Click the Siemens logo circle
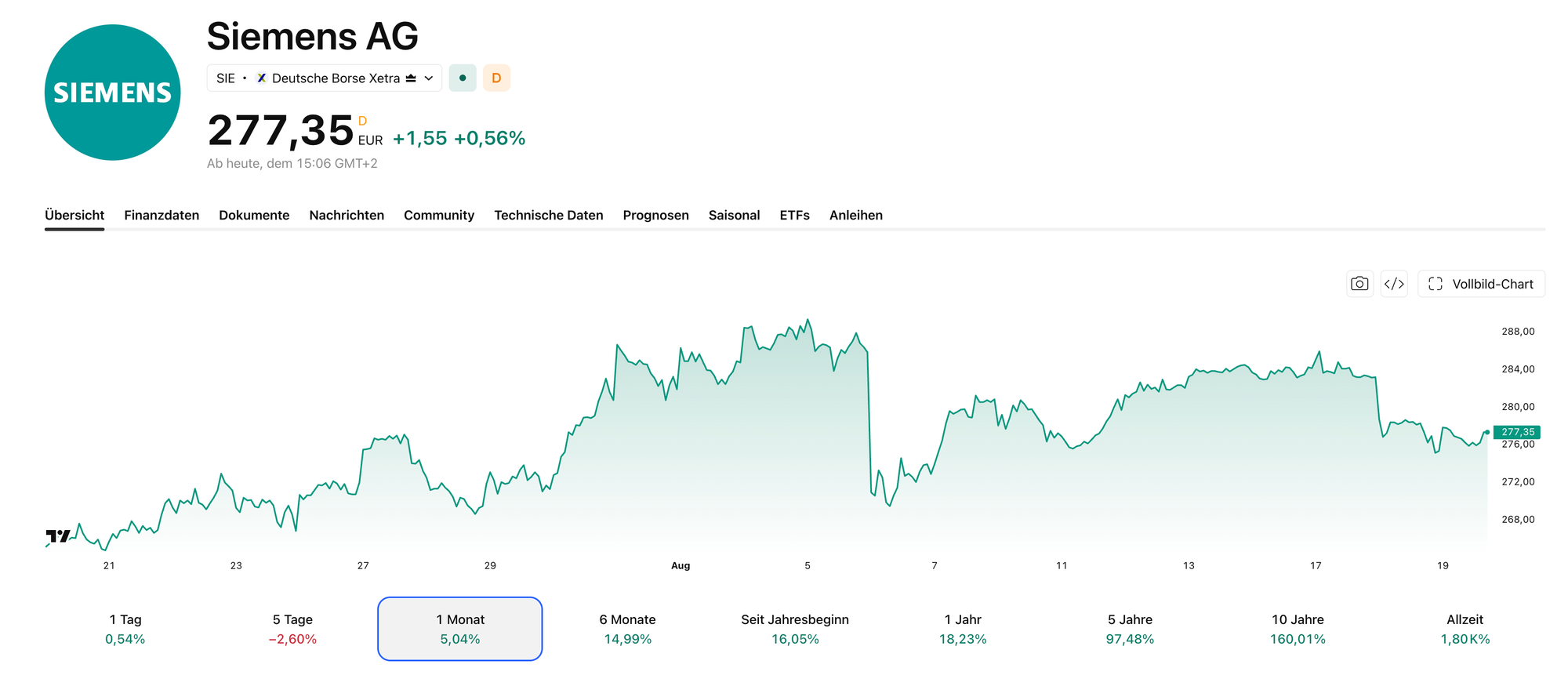The height and width of the screenshot is (697, 1568). (x=113, y=93)
